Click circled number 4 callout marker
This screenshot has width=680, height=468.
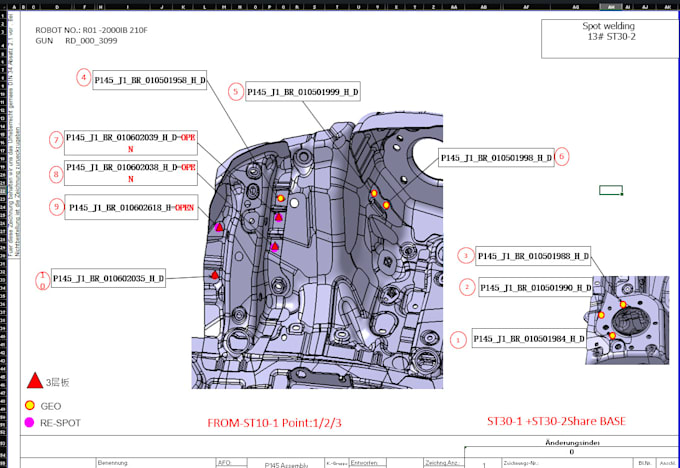(x=84, y=78)
